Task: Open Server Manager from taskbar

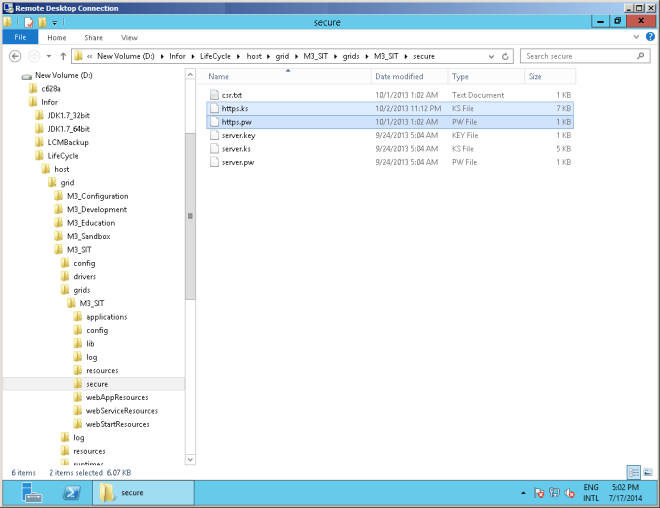Action: [33, 492]
